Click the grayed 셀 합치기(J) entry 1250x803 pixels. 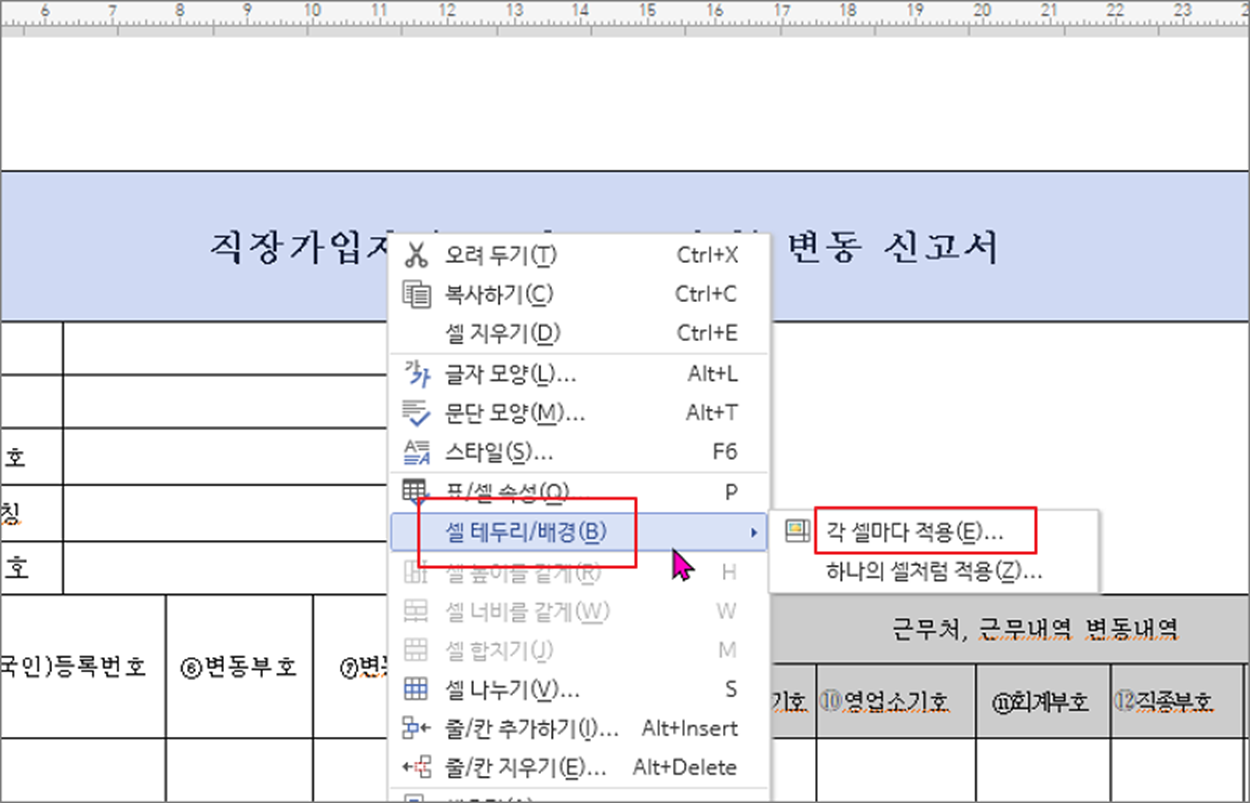point(578,650)
